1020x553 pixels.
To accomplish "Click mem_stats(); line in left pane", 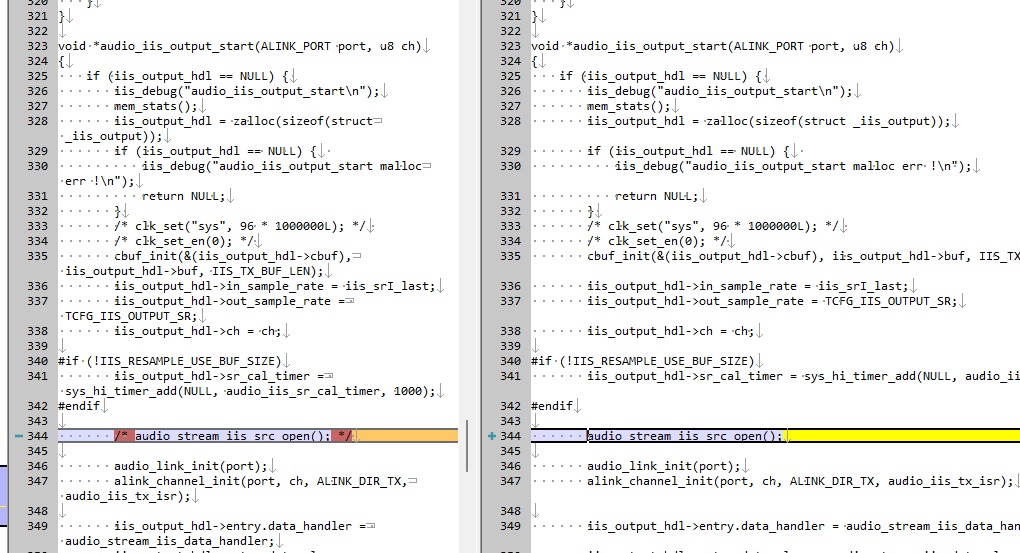I will [156, 106].
